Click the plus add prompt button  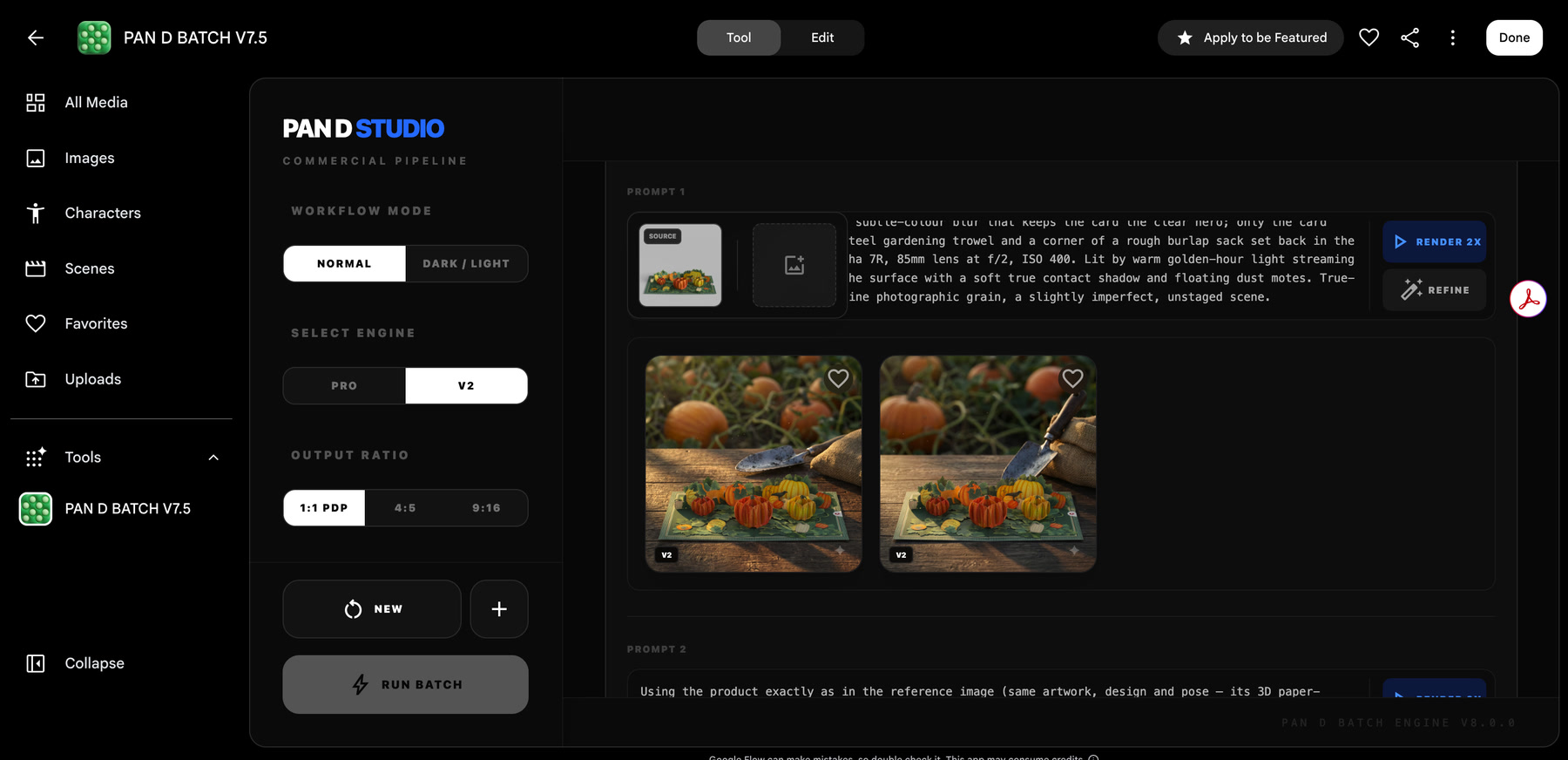499,609
